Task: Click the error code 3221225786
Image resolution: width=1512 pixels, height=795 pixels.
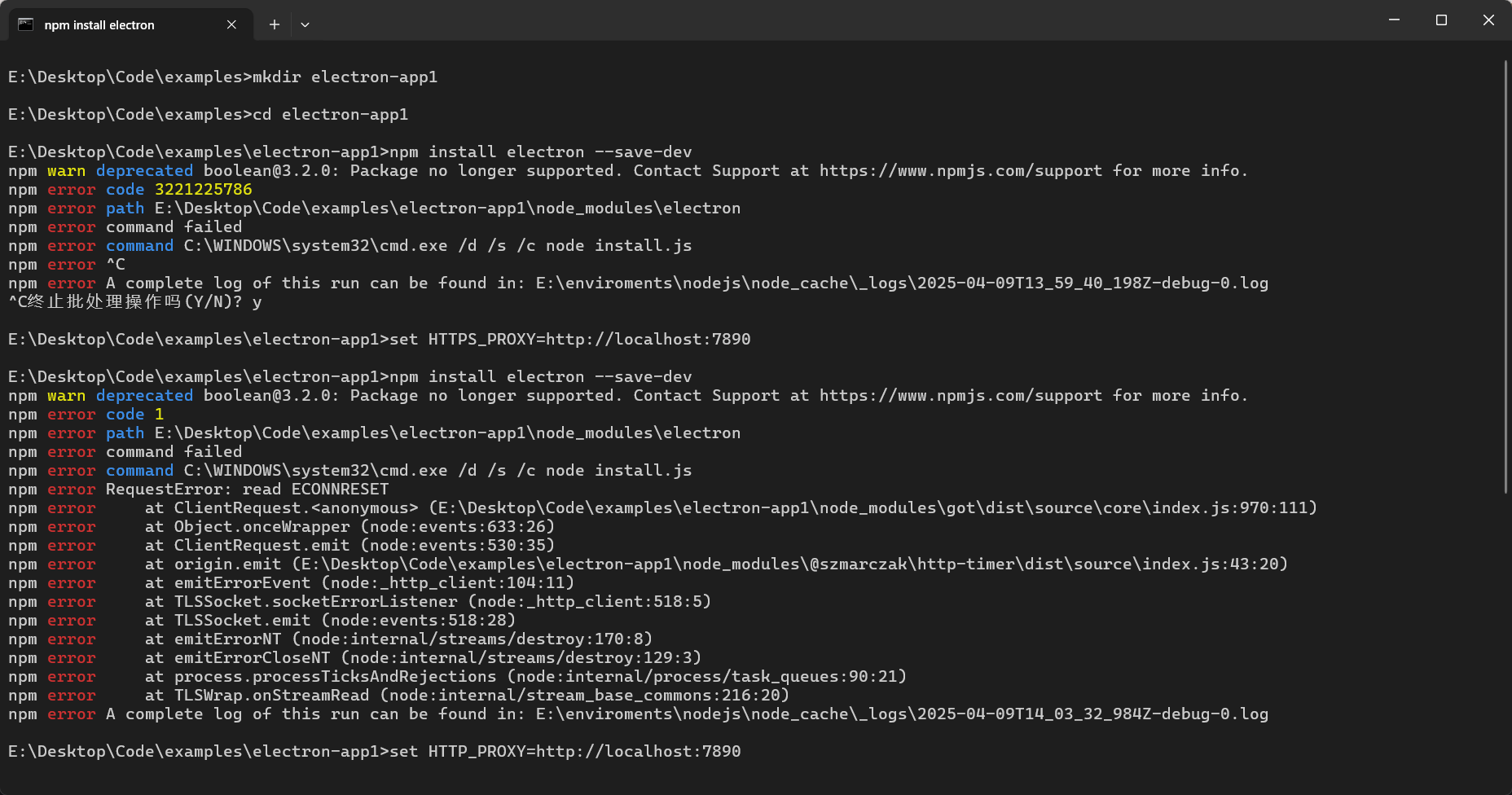Action: tap(203, 190)
